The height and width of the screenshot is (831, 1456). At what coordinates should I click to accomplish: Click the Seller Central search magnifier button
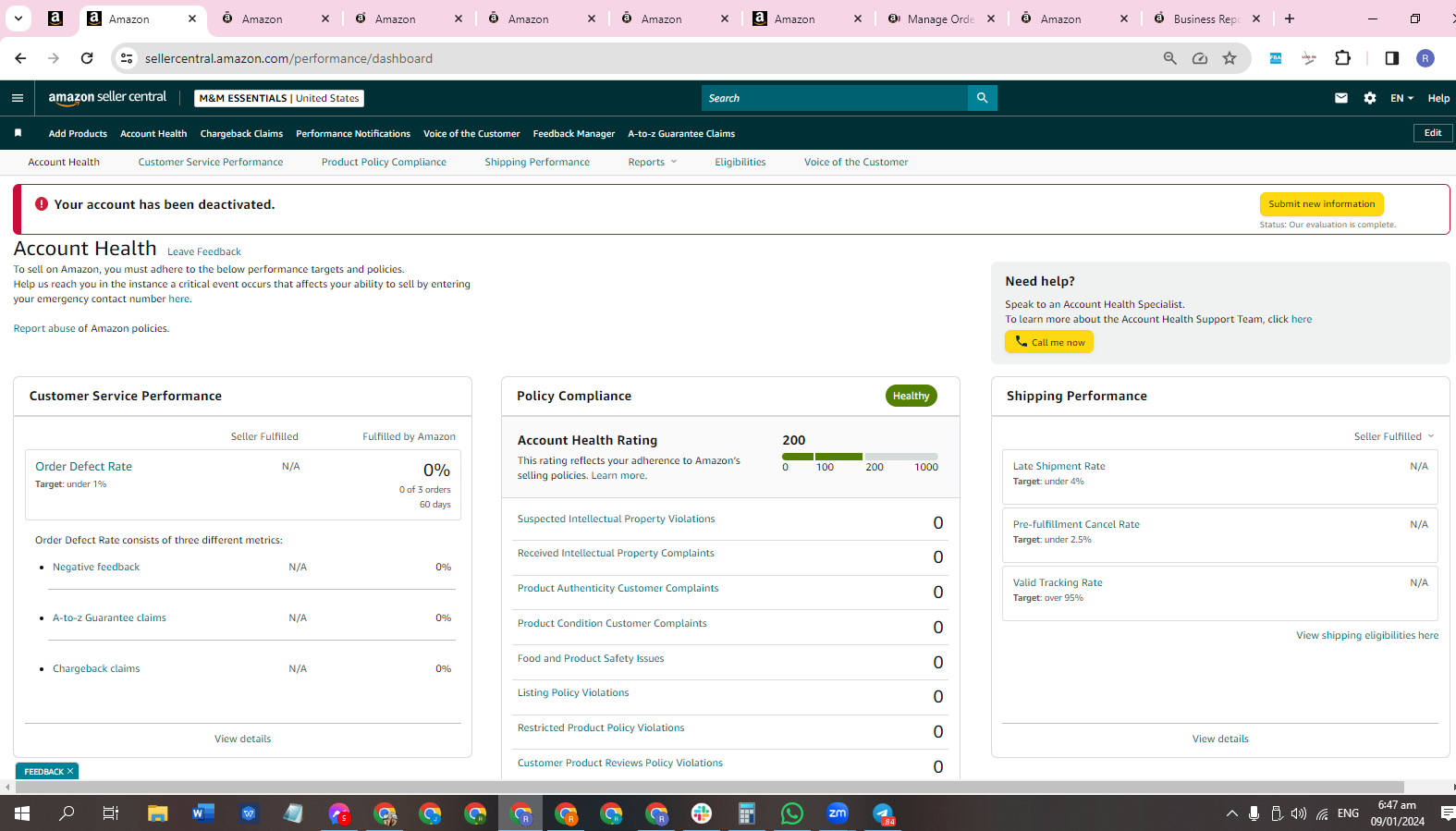pyautogui.click(x=982, y=98)
